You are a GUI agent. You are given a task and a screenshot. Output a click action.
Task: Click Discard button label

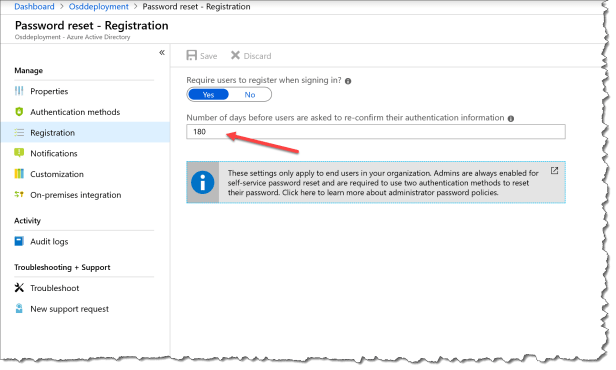click(257, 56)
